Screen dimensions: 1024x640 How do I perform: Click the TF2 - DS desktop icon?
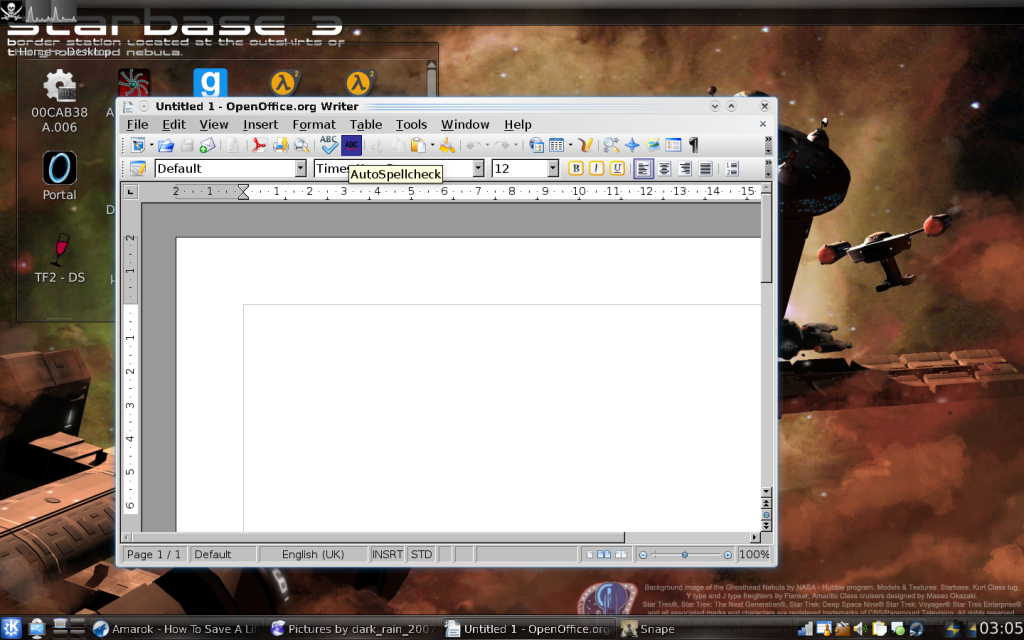tap(59, 259)
